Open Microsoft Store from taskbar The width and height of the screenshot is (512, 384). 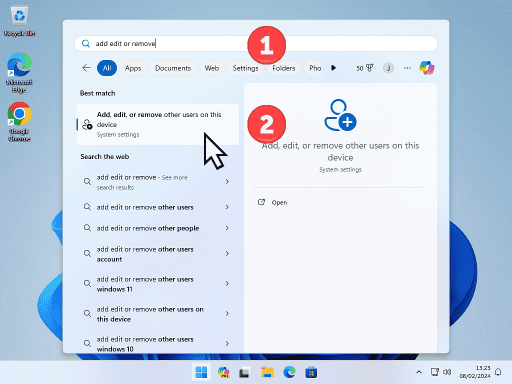pyautogui.click(x=311, y=372)
